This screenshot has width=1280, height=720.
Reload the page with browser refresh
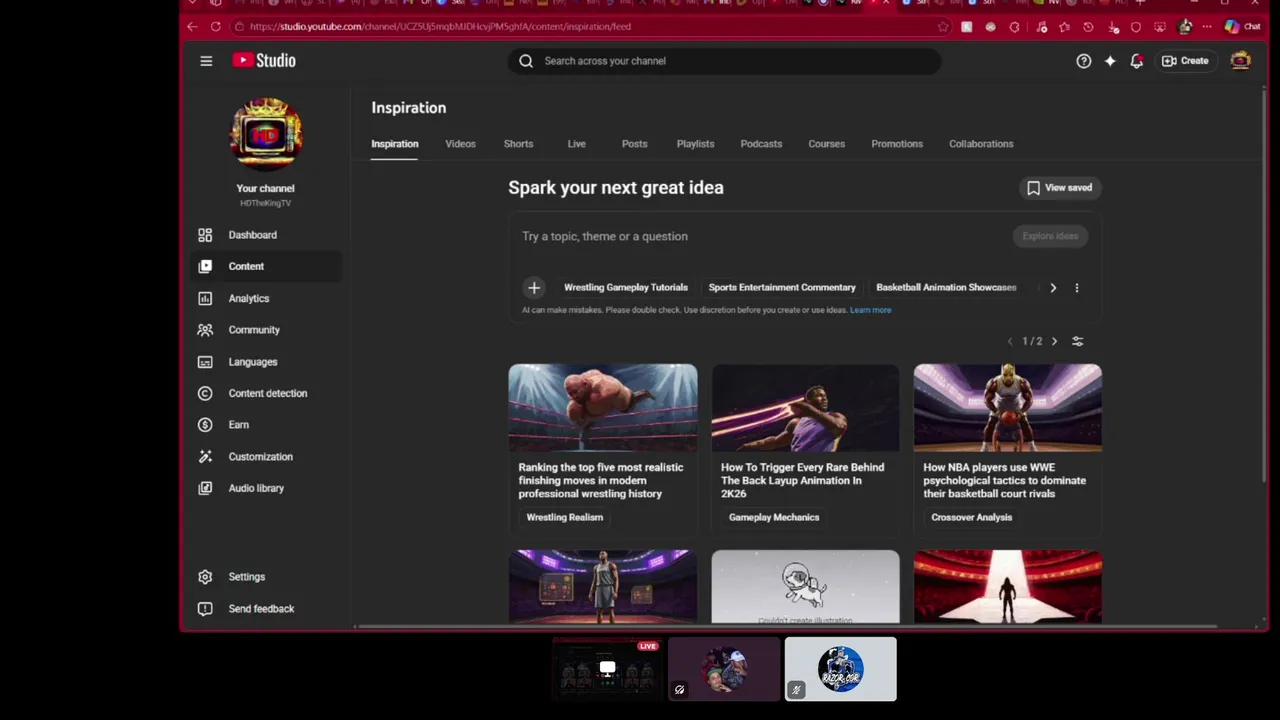tap(215, 27)
